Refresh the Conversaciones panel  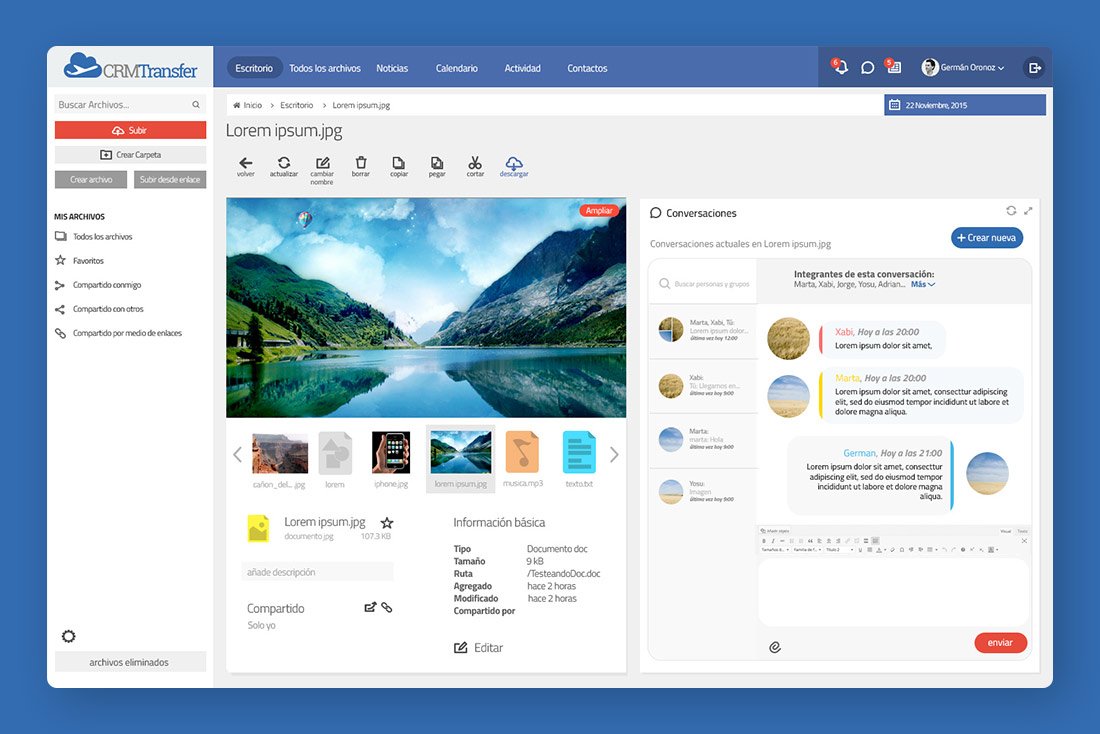[1011, 211]
